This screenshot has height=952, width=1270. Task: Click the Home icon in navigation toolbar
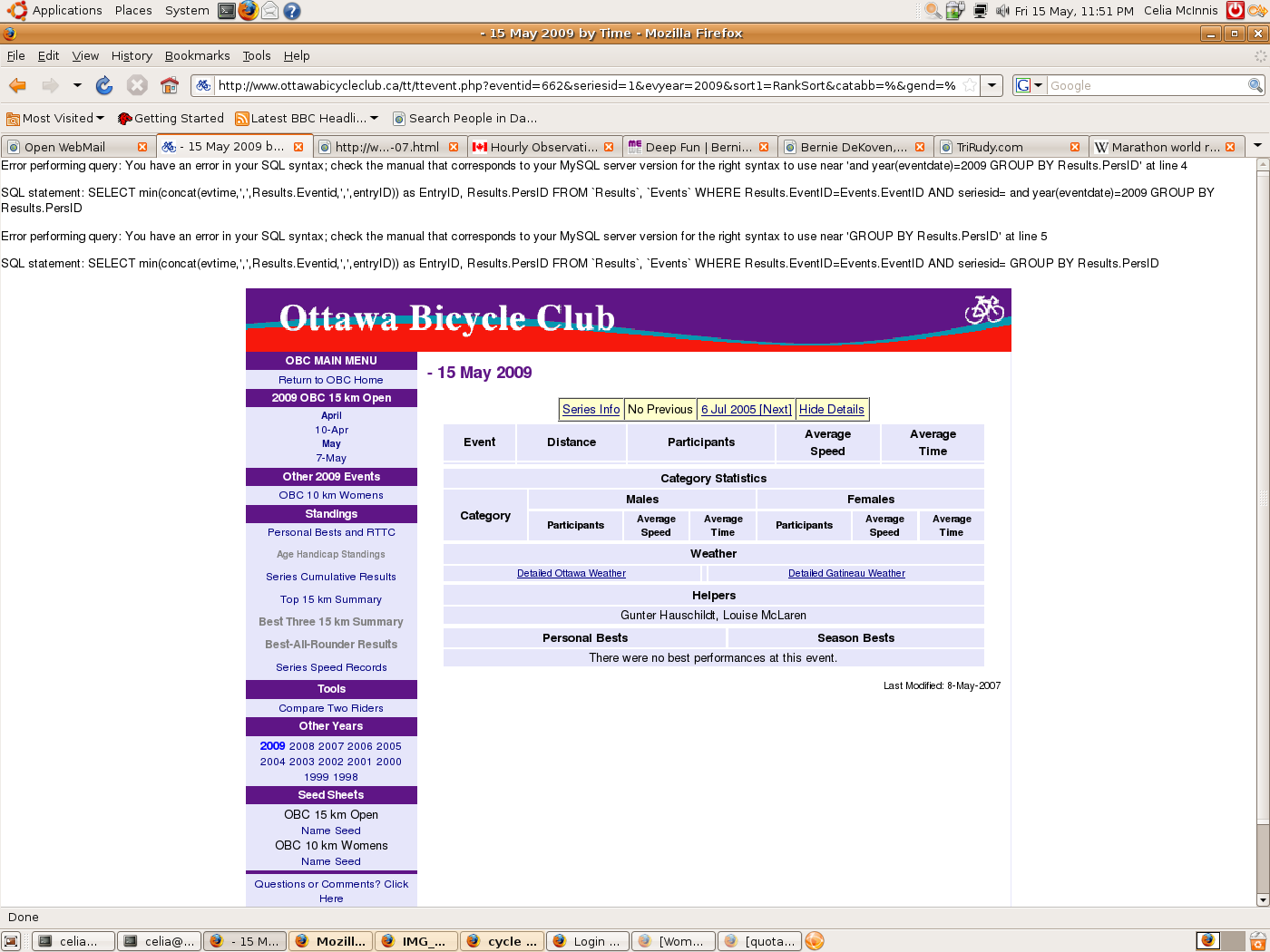click(169, 85)
